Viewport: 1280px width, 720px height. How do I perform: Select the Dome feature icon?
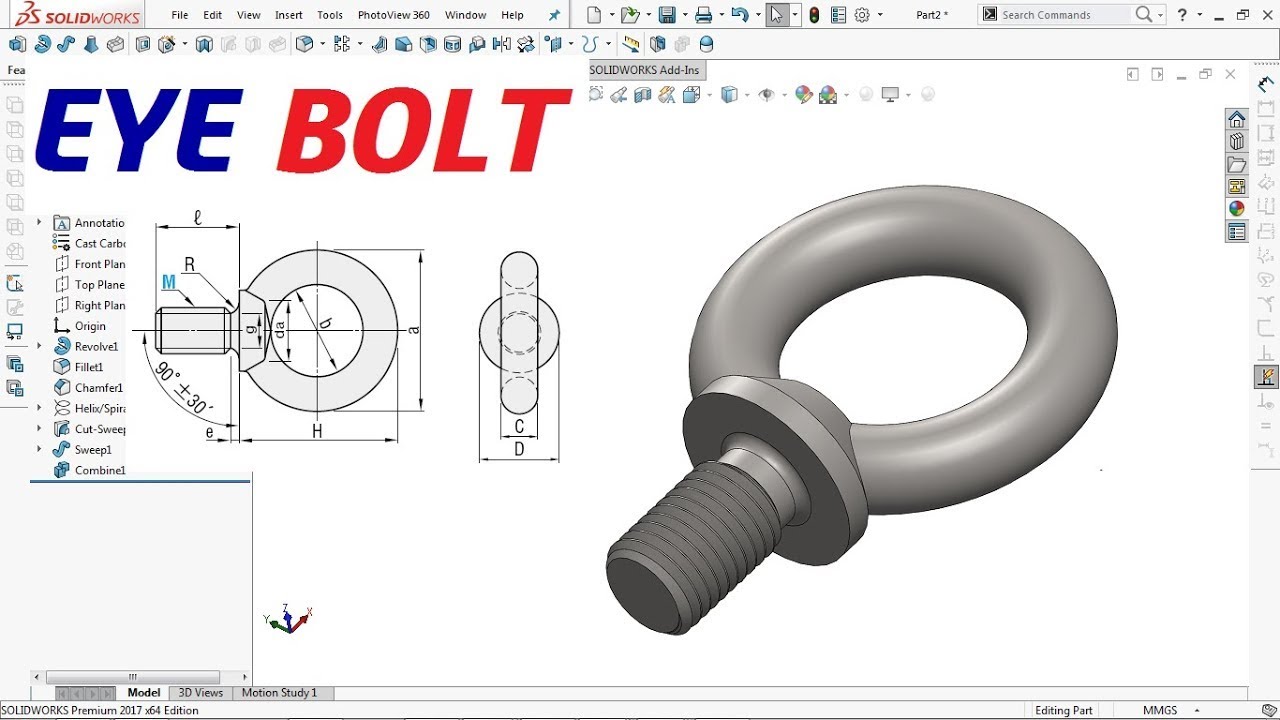point(707,44)
